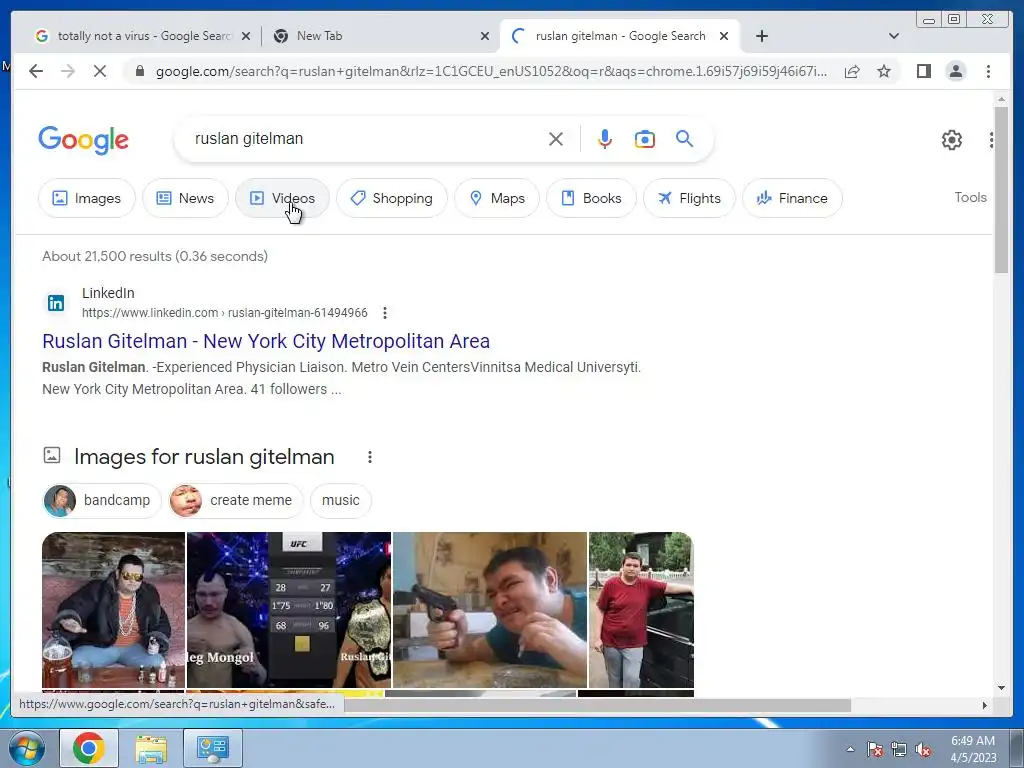
Task: Open Ruslan Gitelman New York City link
Action: click(266, 341)
